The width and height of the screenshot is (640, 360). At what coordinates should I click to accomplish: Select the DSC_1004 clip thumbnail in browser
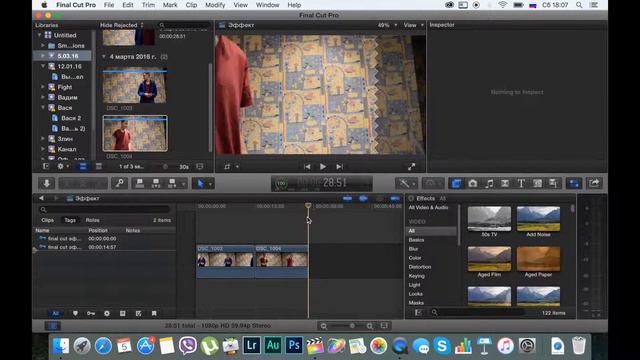coord(135,133)
